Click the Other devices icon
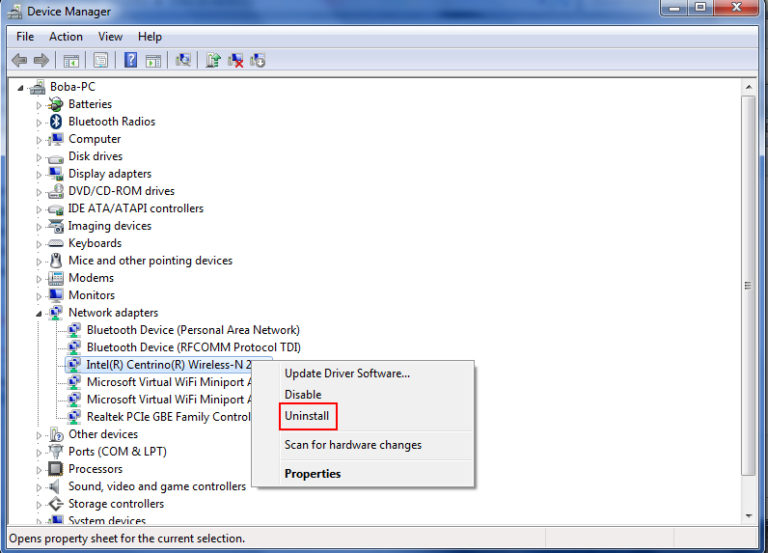The height and width of the screenshot is (553, 768). pyautogui.click(x=56, y=434)
